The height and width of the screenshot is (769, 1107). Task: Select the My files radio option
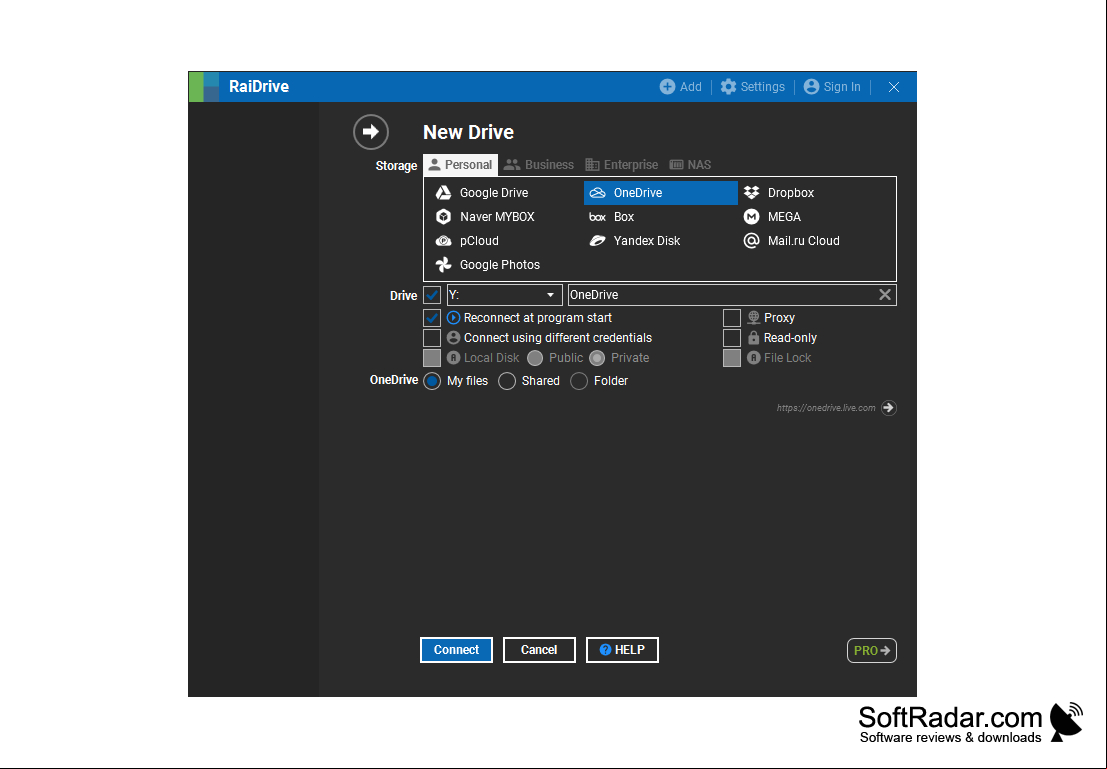[x=432, y=381]
